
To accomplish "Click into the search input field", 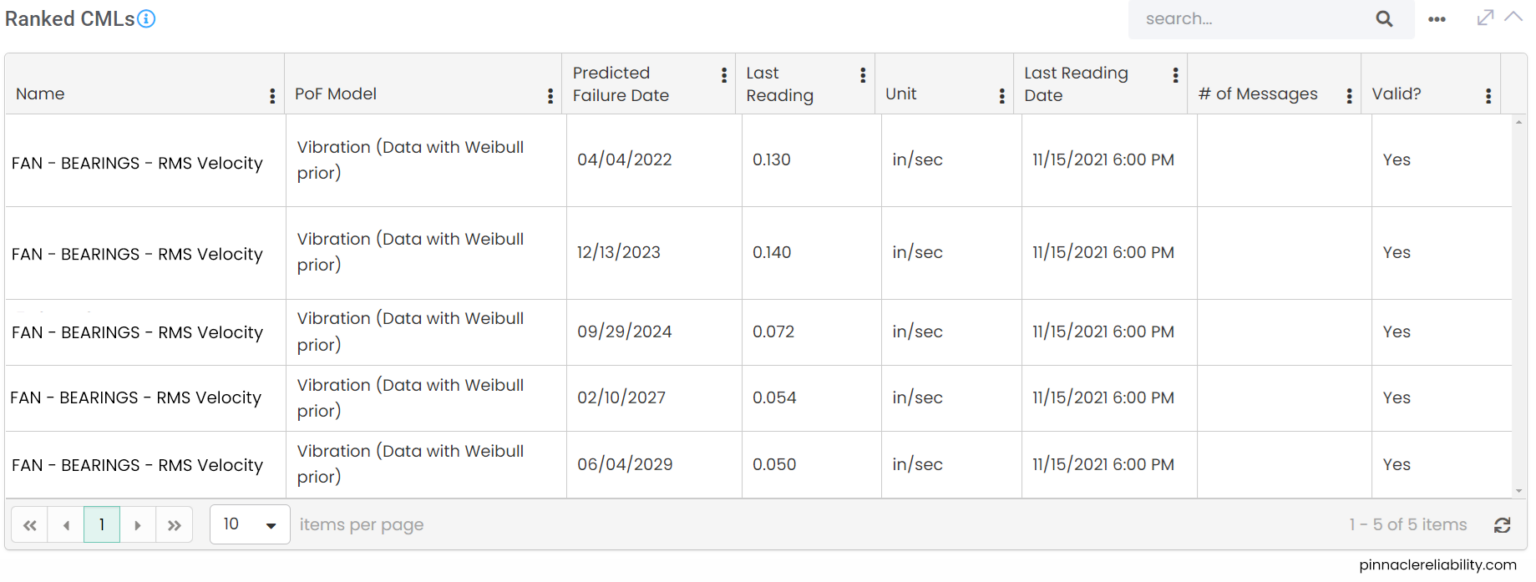I will [1250, 19].
